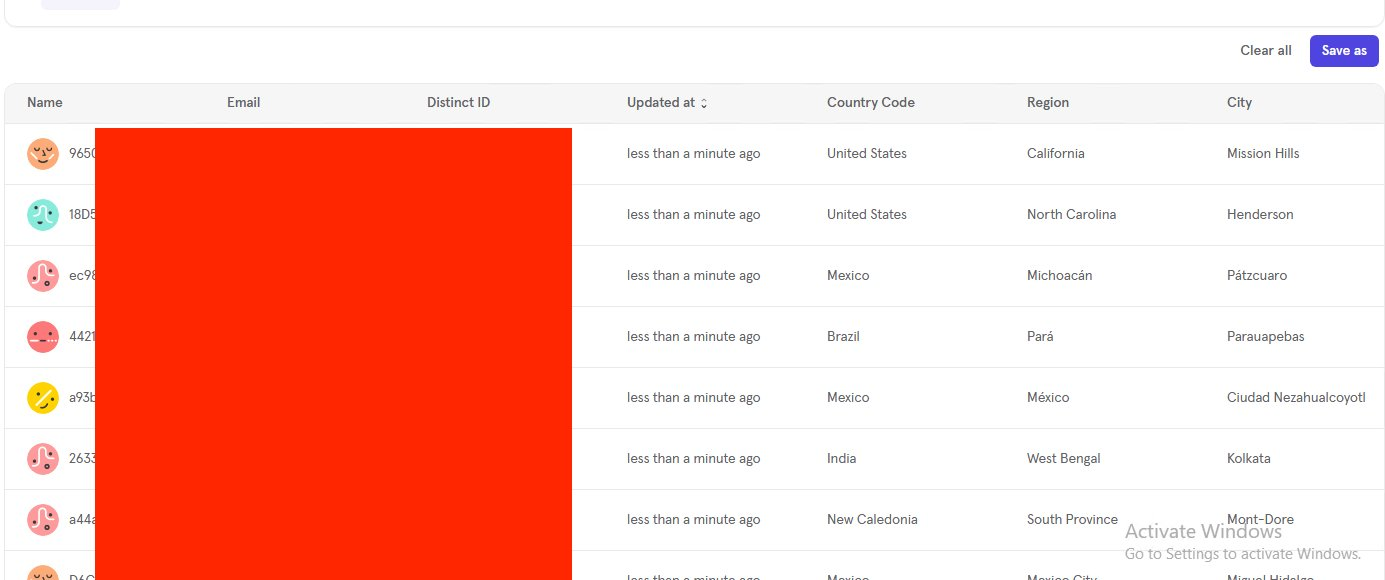
Task: Click the Country Code column header
Action: pyautogui.click(x=870, y=103)
